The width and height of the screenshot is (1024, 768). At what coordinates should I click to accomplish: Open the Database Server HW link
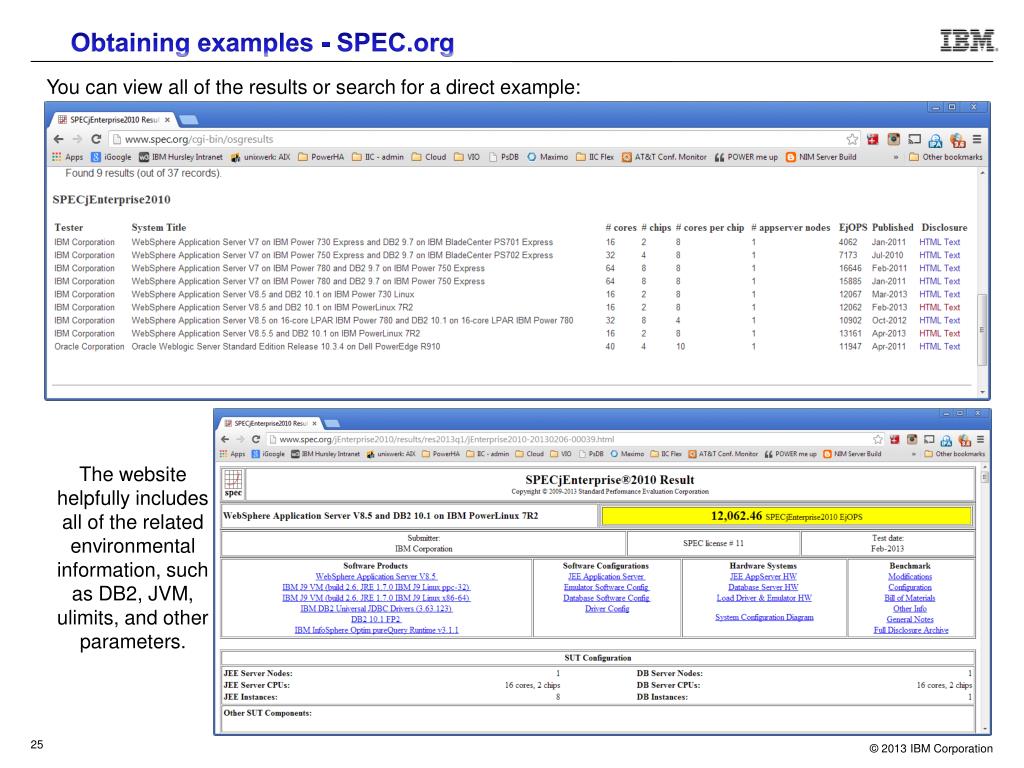pyautogui.click(x=763, y=587)
